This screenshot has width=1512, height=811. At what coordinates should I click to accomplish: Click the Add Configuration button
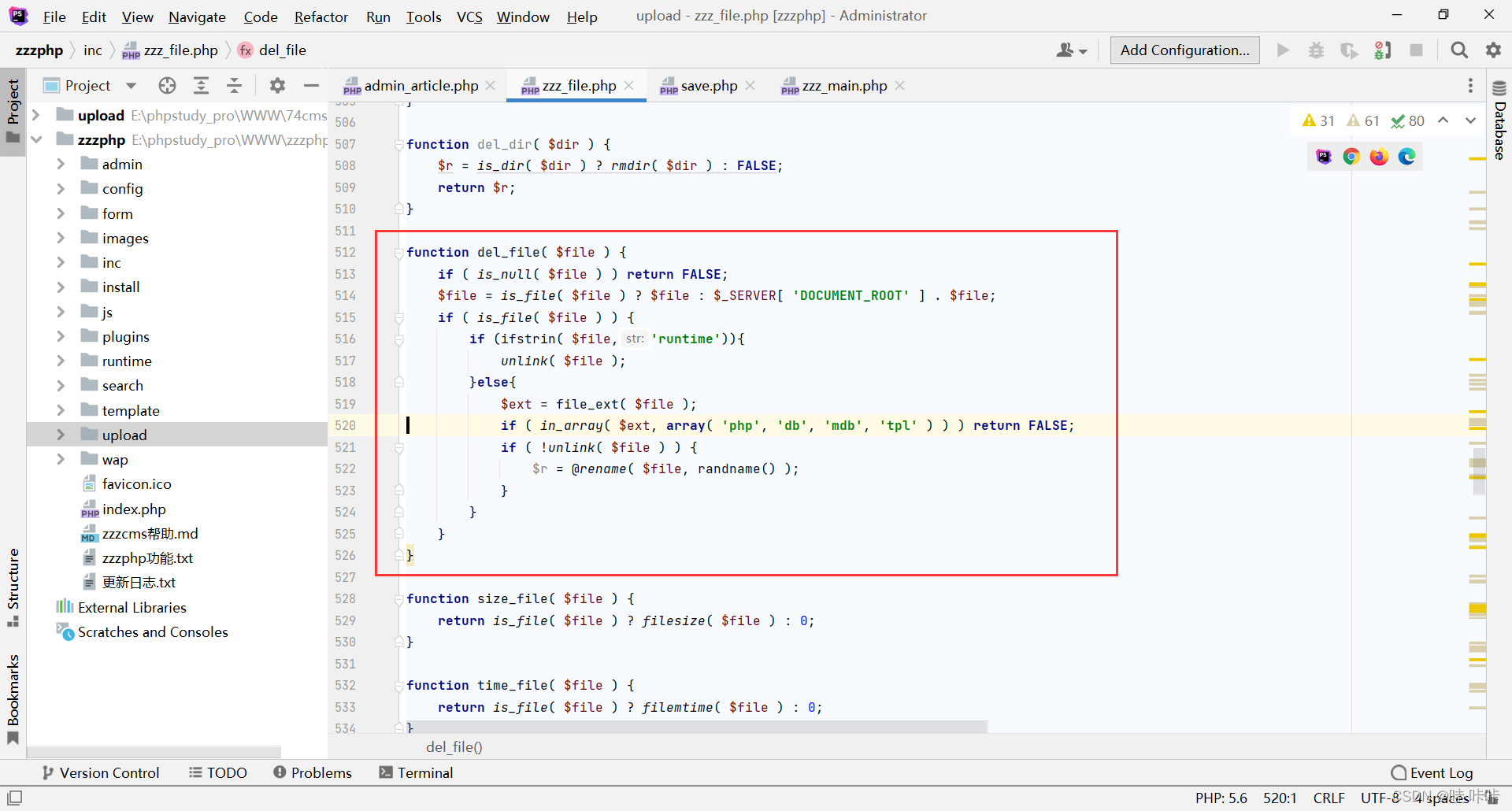[x=1184, y=50]
